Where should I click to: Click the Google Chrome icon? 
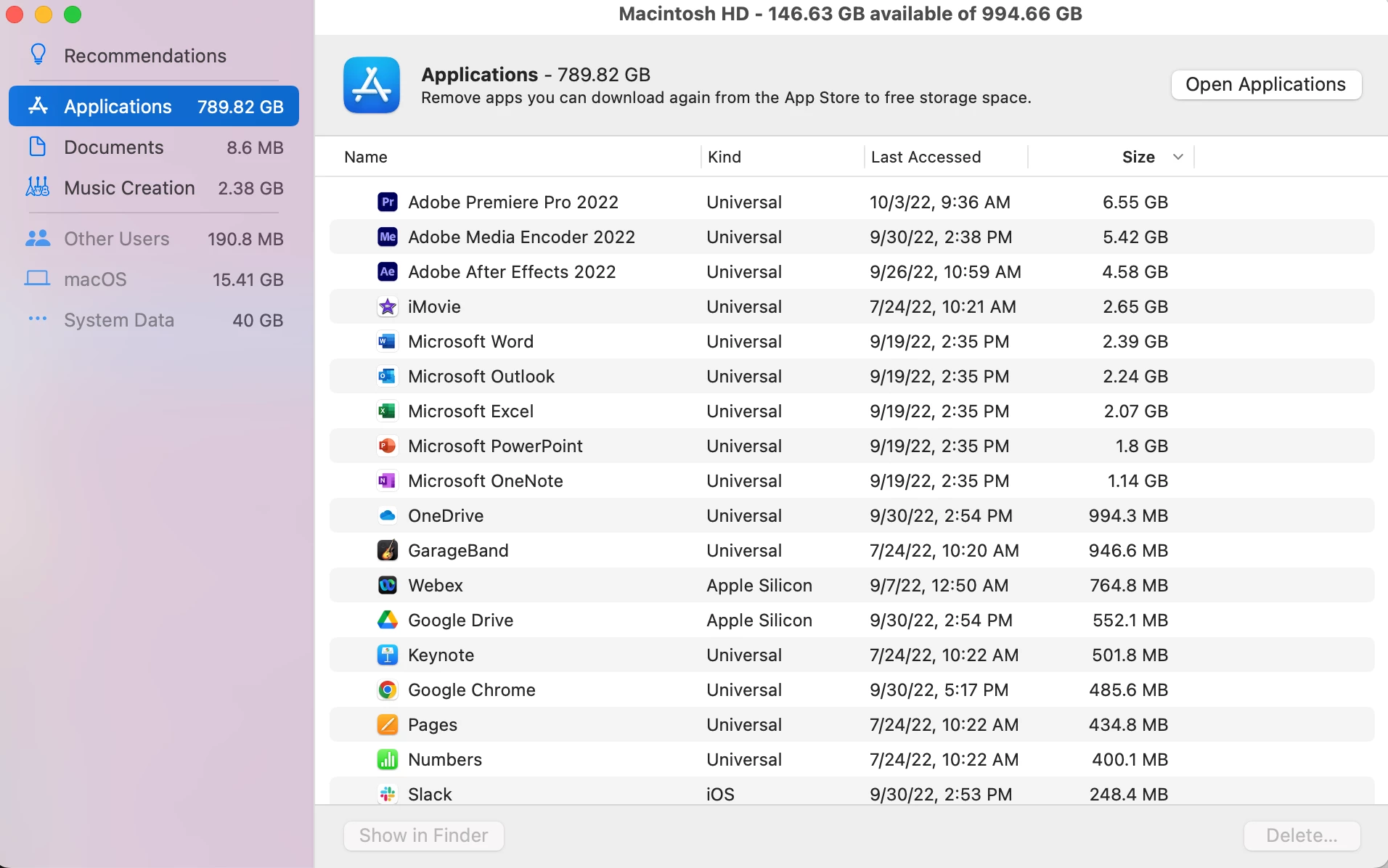[388, 689]
